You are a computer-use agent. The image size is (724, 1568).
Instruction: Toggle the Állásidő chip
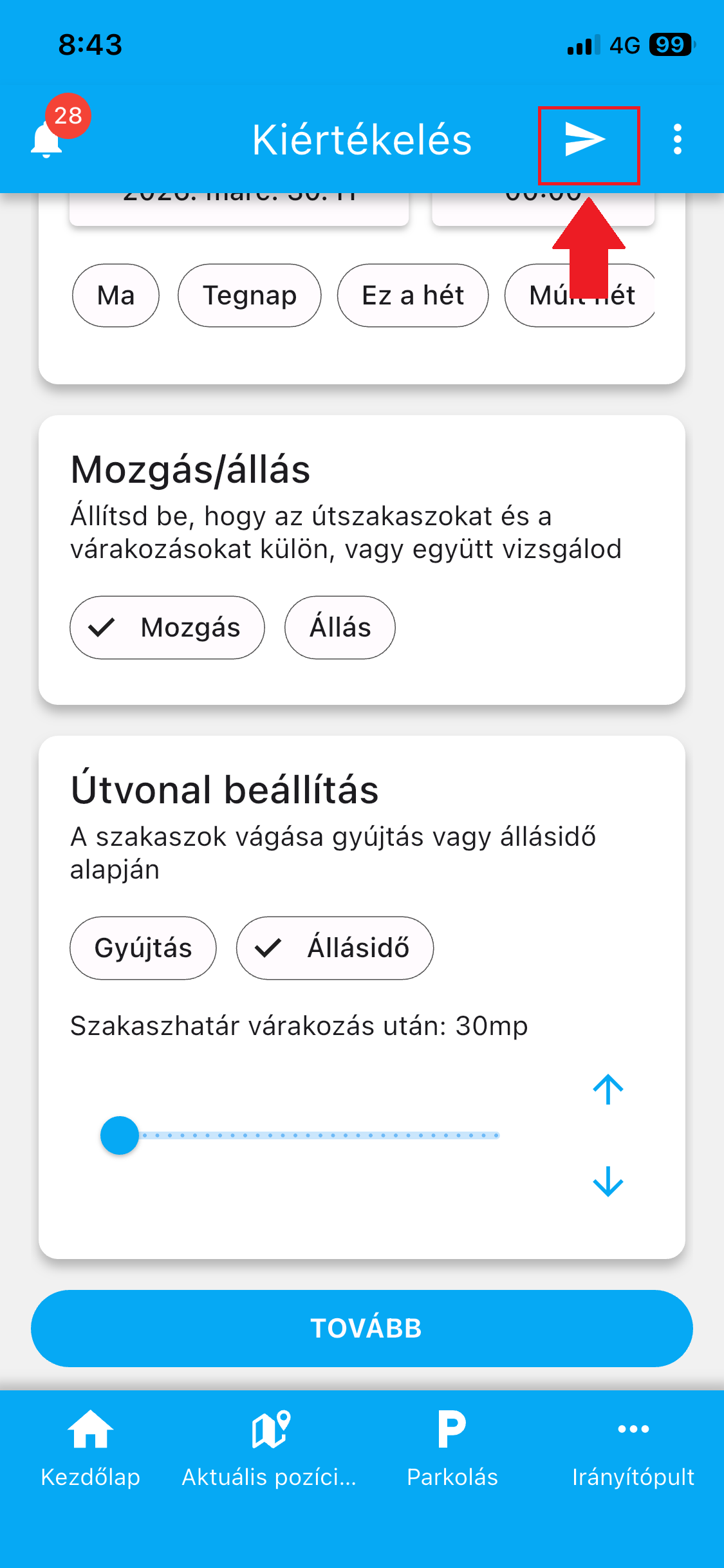335,948
